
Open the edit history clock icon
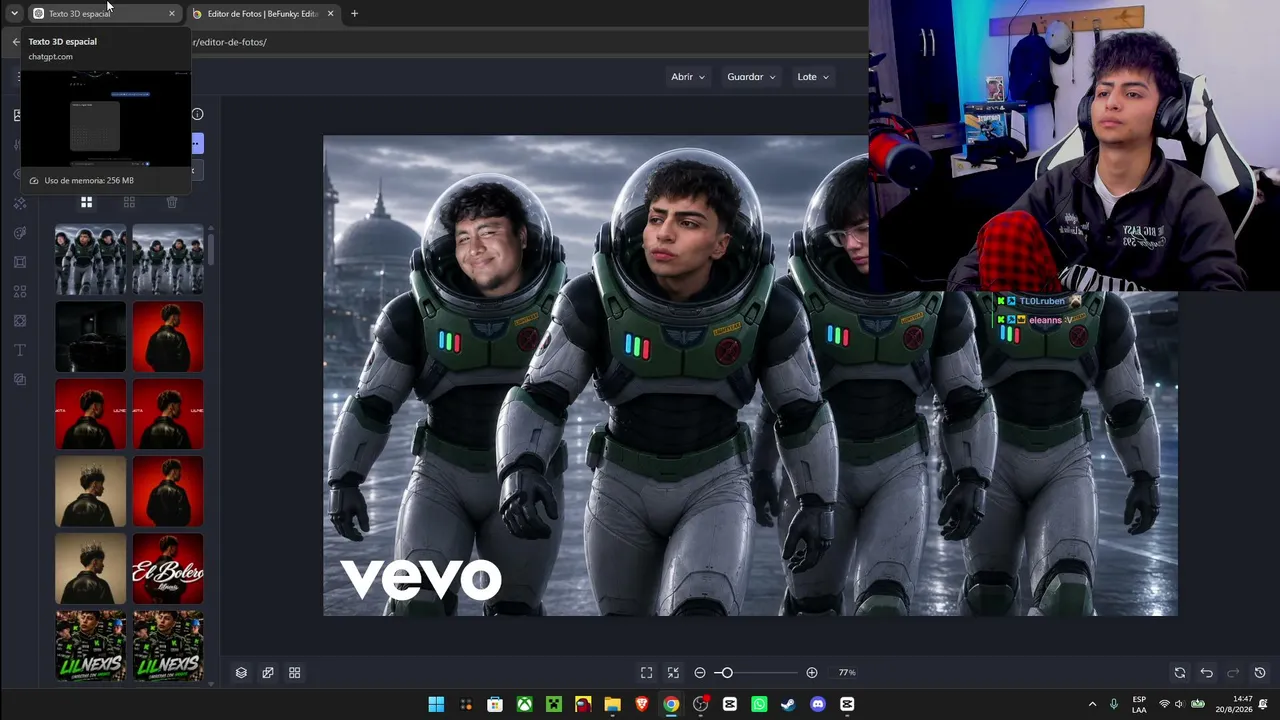click(1260, 673)
